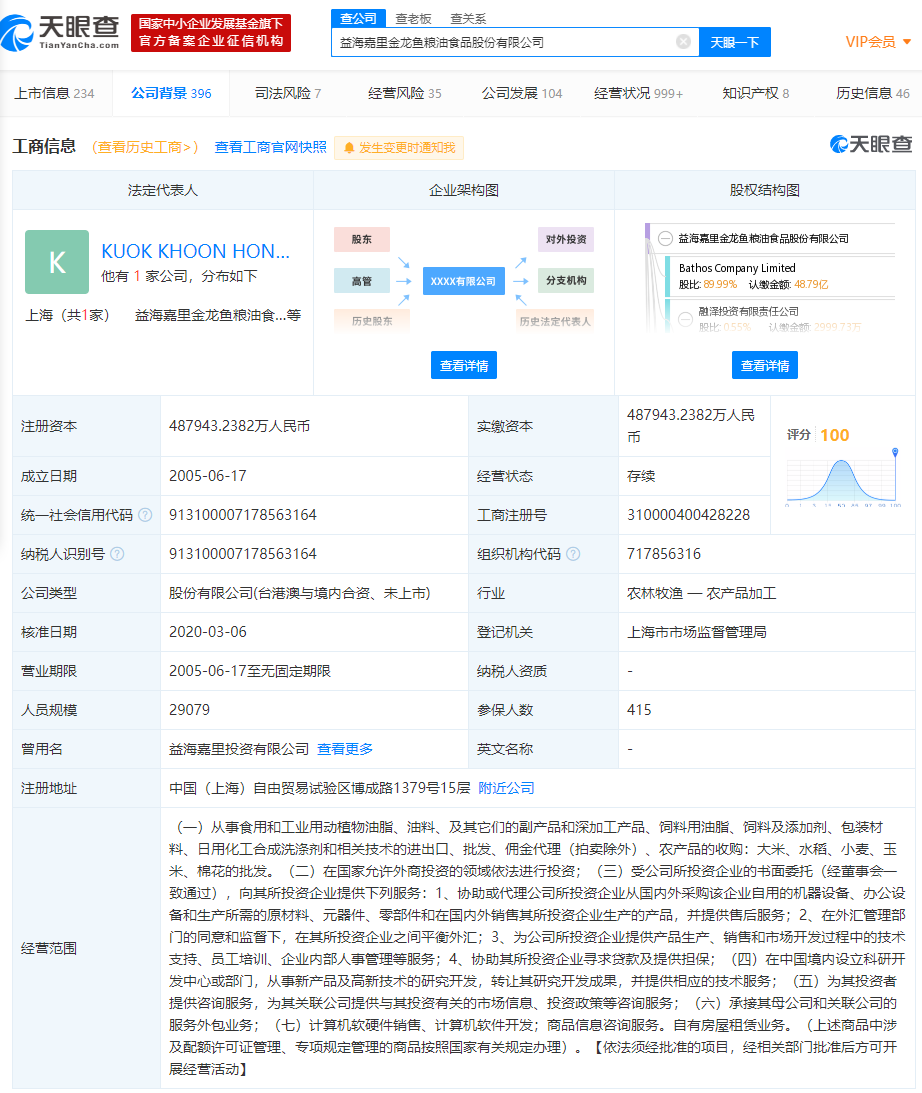Click the 核准日期 value 2020-03-06
Screen dimensions: 922x1093
coord(208,632)
